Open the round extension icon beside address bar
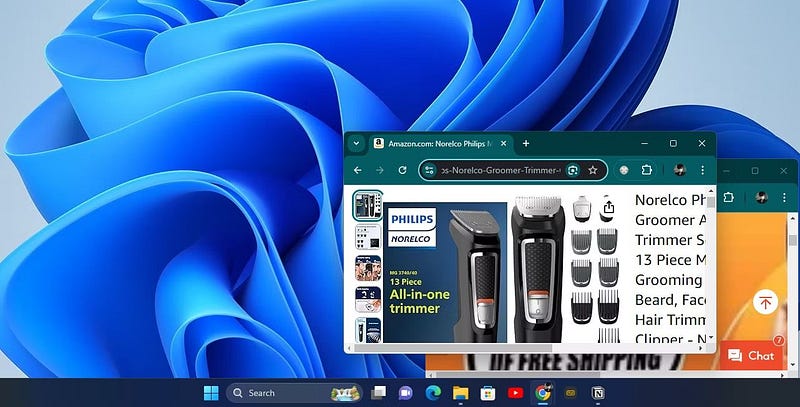 623,170
